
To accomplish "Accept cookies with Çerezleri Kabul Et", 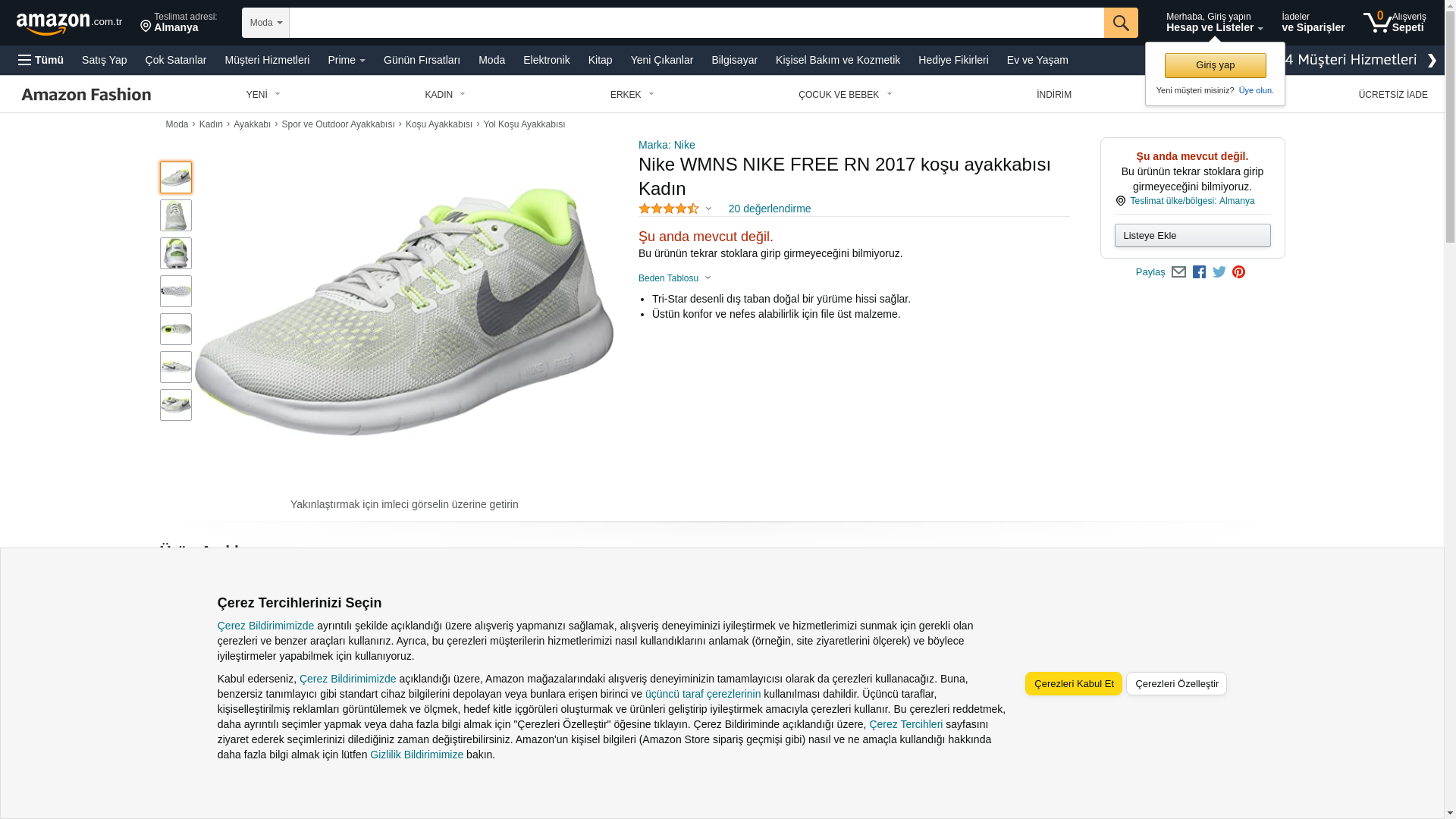I will 1073,683.
